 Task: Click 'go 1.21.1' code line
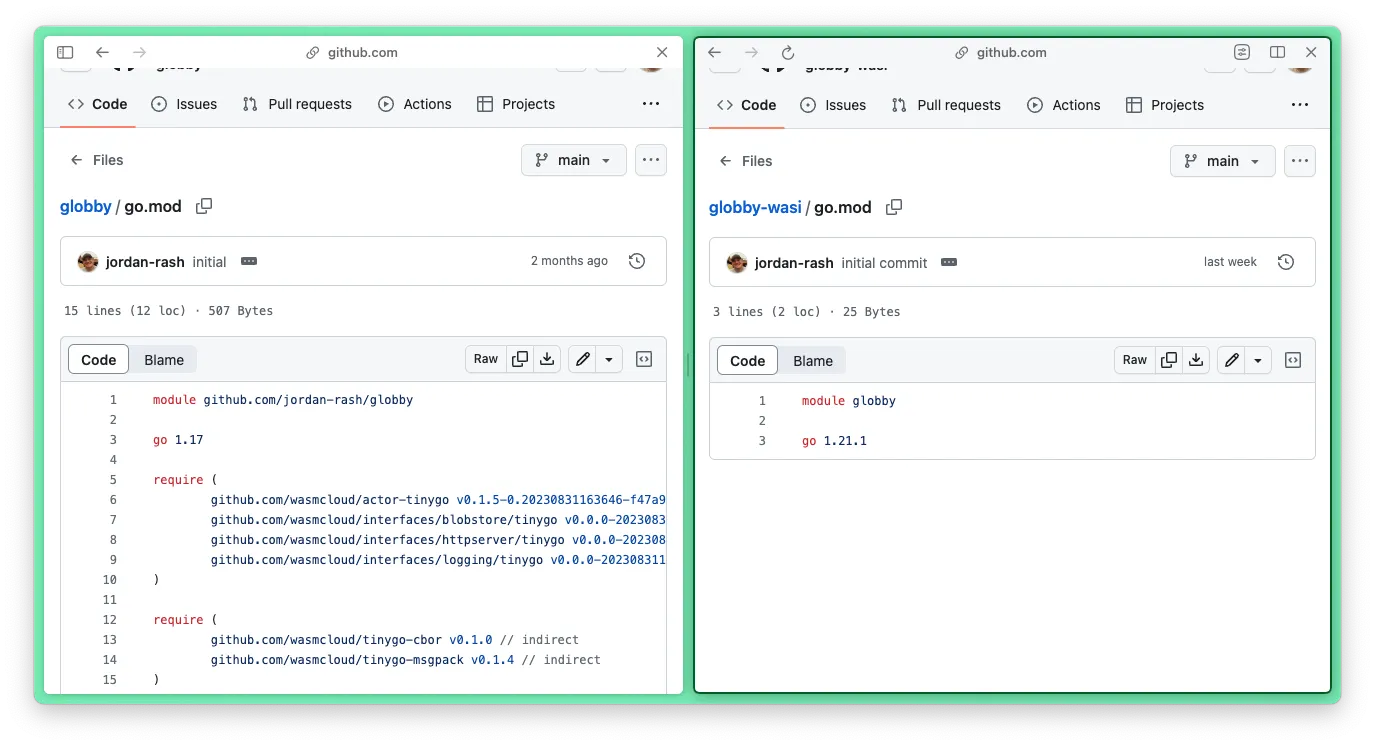(x=834, y=440)
